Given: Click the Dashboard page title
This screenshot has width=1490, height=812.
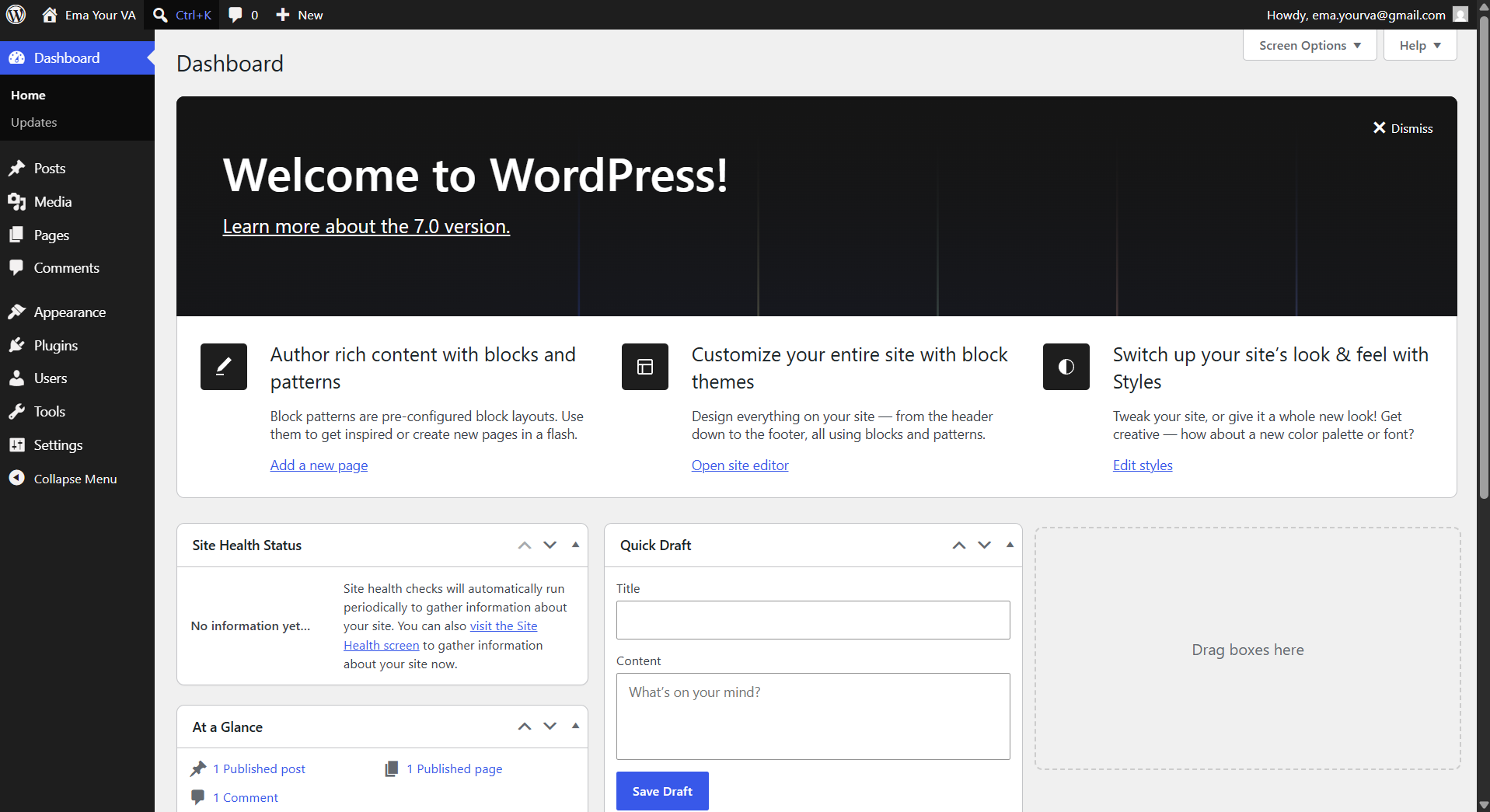Looking at the screenshot, I should pyautogui.click(x=230, y=64).
